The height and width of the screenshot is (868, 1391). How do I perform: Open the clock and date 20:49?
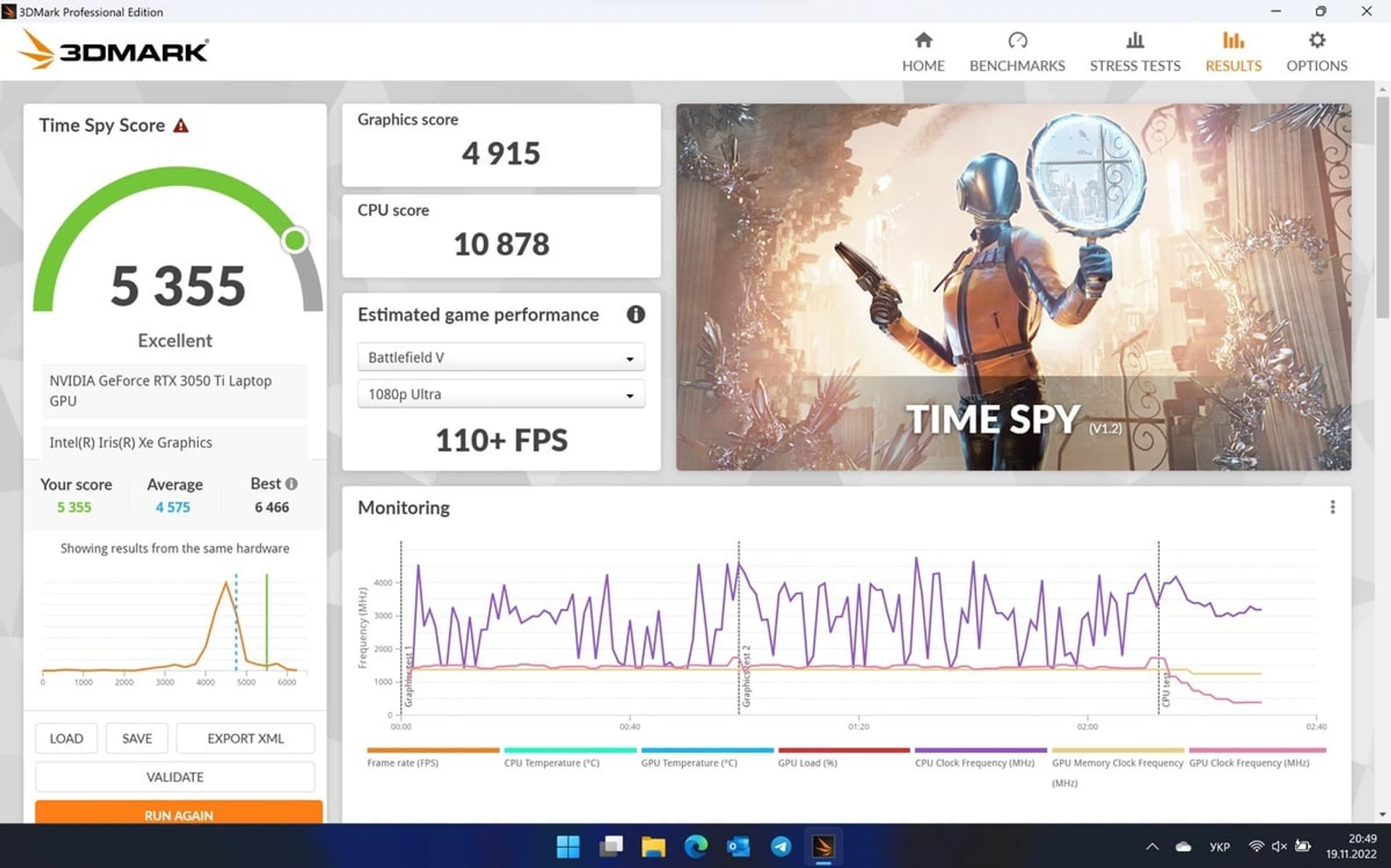(1352, 846)
